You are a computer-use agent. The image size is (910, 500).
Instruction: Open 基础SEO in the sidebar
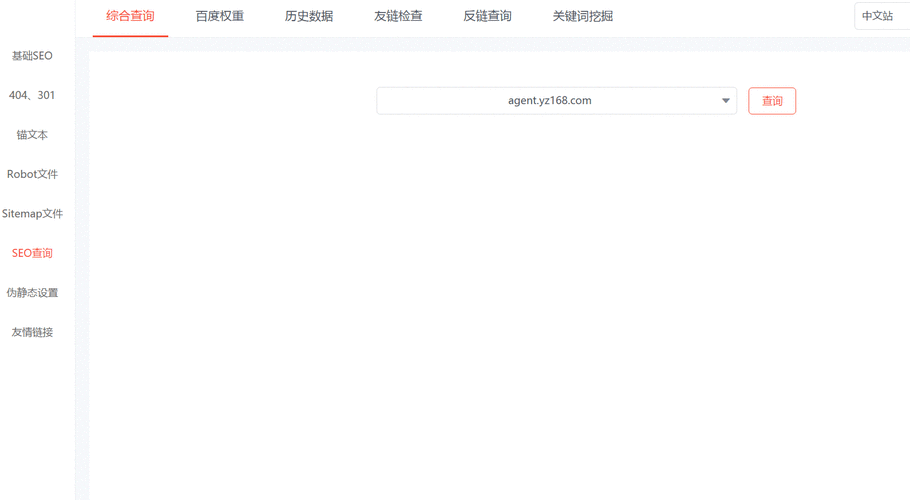point(32,56)
